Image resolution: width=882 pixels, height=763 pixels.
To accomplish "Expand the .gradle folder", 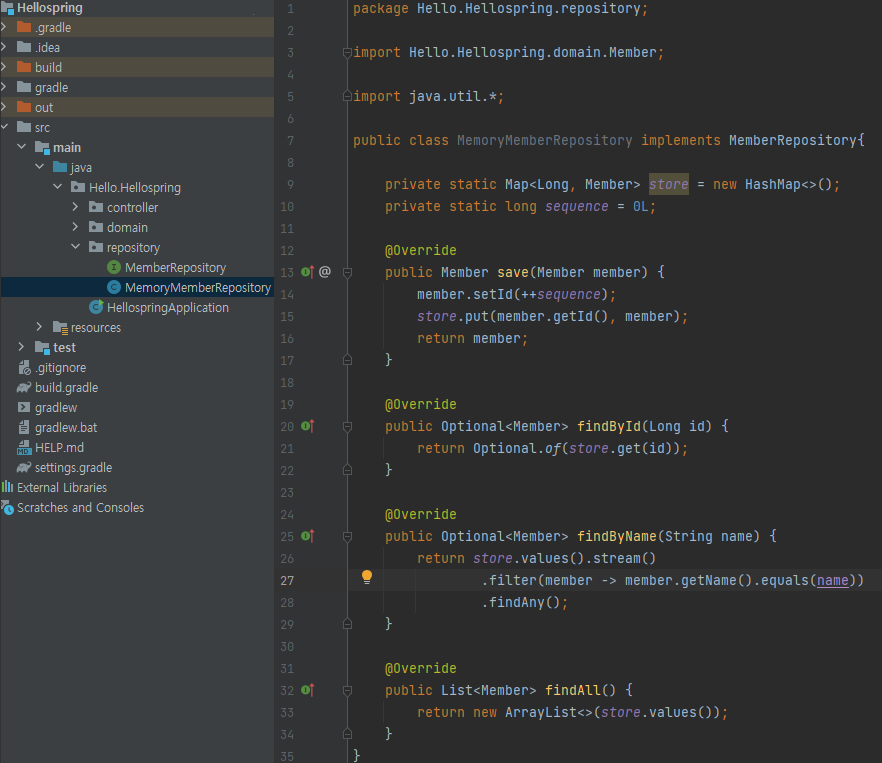I will point(4,27).
